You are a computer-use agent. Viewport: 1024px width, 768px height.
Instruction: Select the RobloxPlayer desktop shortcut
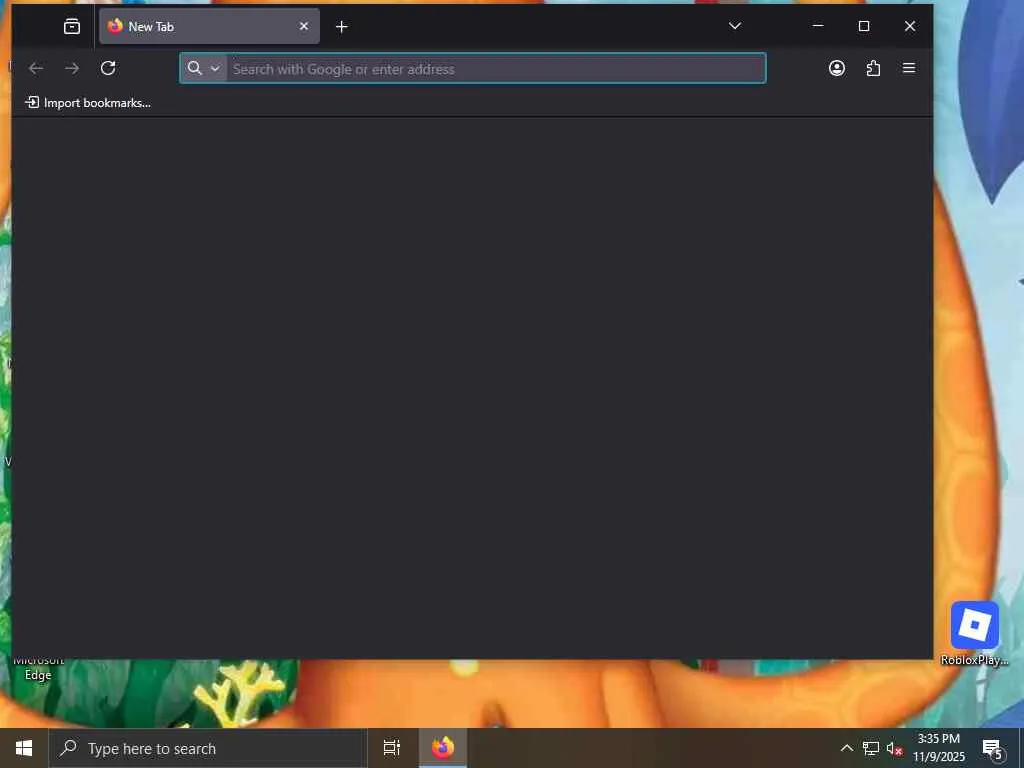tap(974, 634)
